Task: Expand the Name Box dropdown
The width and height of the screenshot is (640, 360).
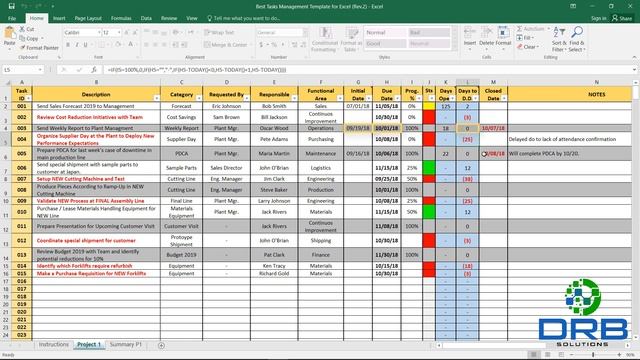Action: [40, 70]
